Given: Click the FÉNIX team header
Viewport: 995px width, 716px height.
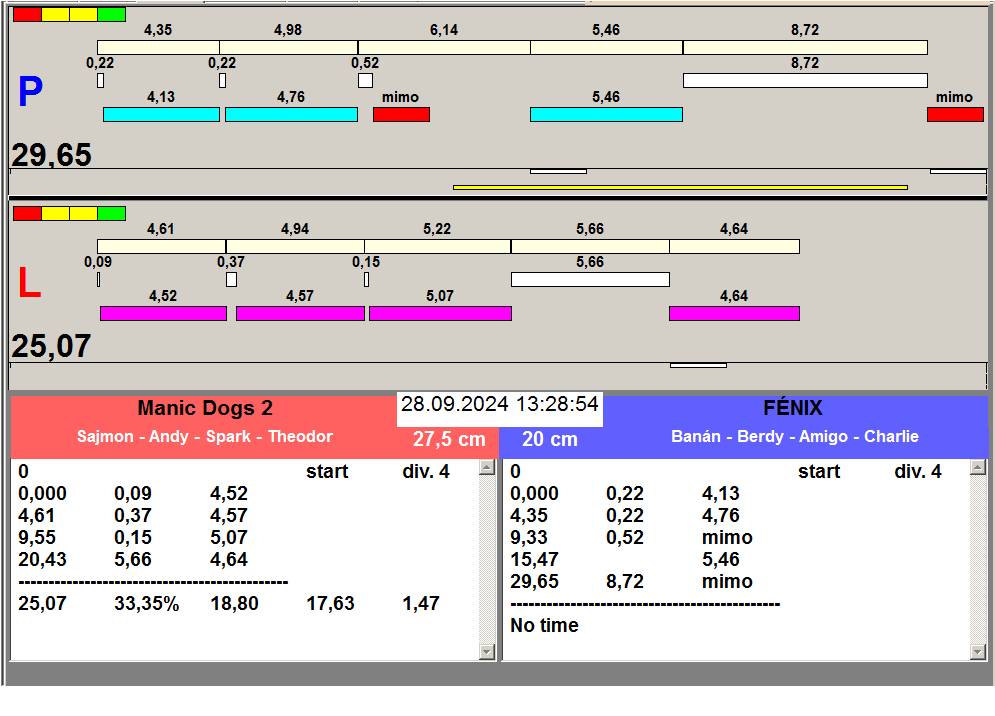Looking at the screenshot, I should click(792, 408).
